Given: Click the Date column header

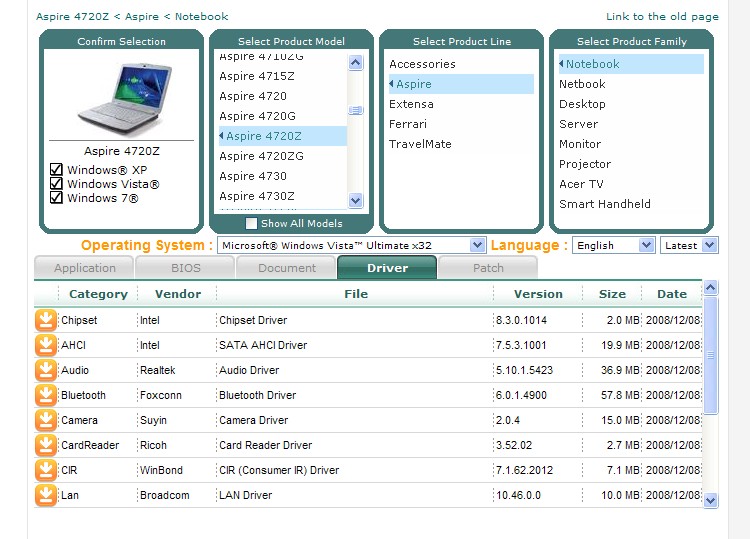Looking at the screenshot, I should (672, 294).
